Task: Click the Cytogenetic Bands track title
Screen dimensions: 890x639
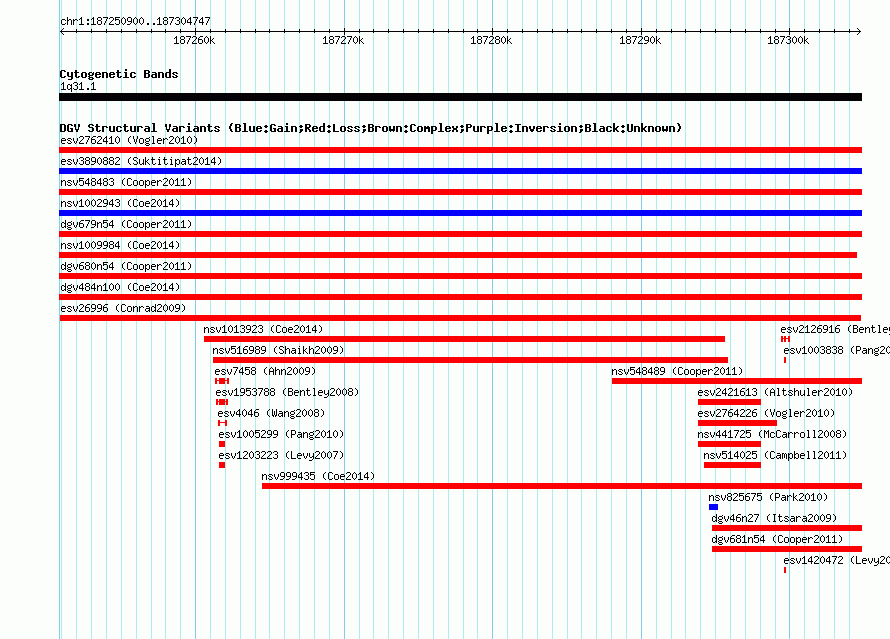Action: pos(119,74)
